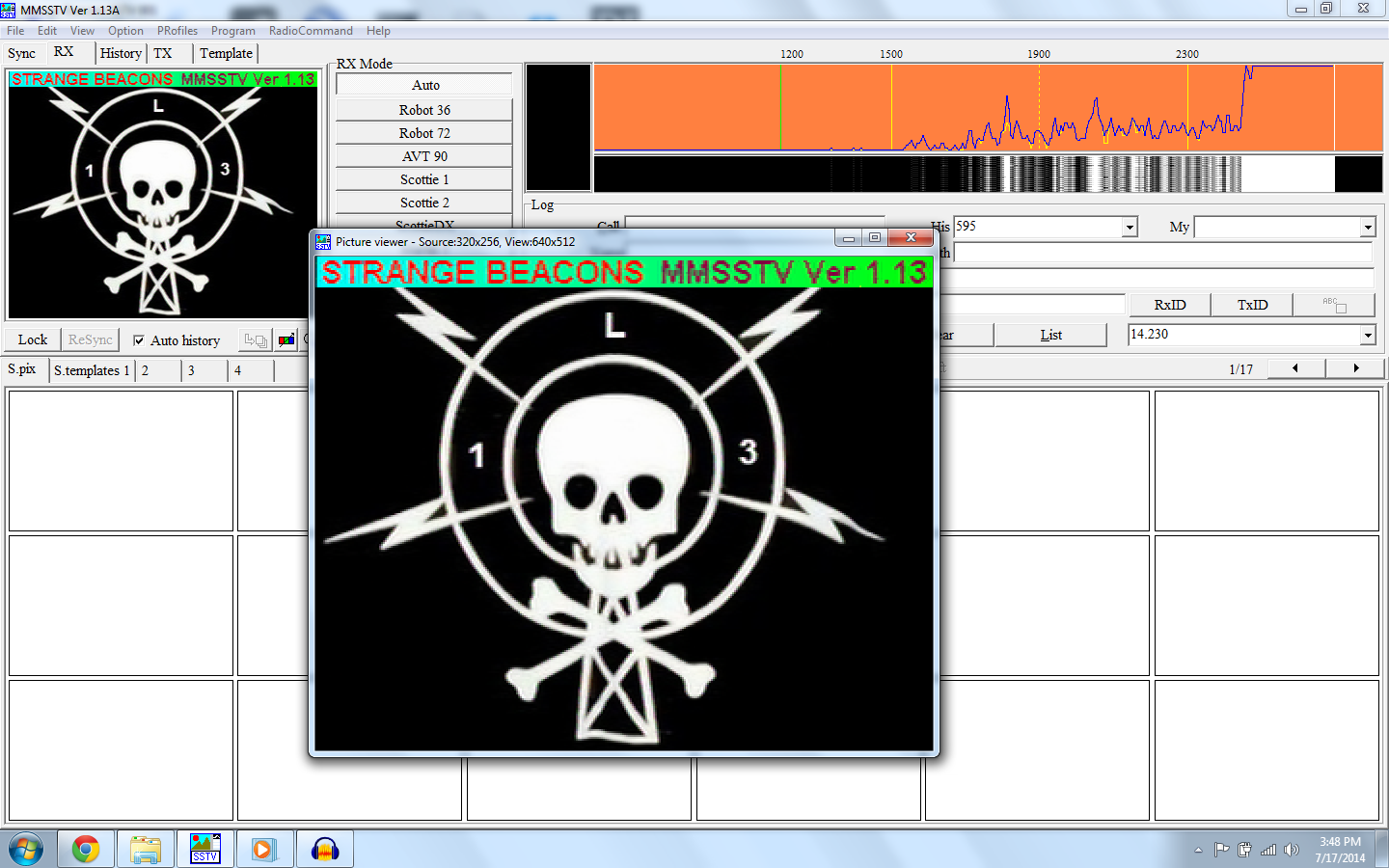Open media player taskbar icon
Image resolution: width=1389 pixels, height=868 pixels.
tap(263, 850)
